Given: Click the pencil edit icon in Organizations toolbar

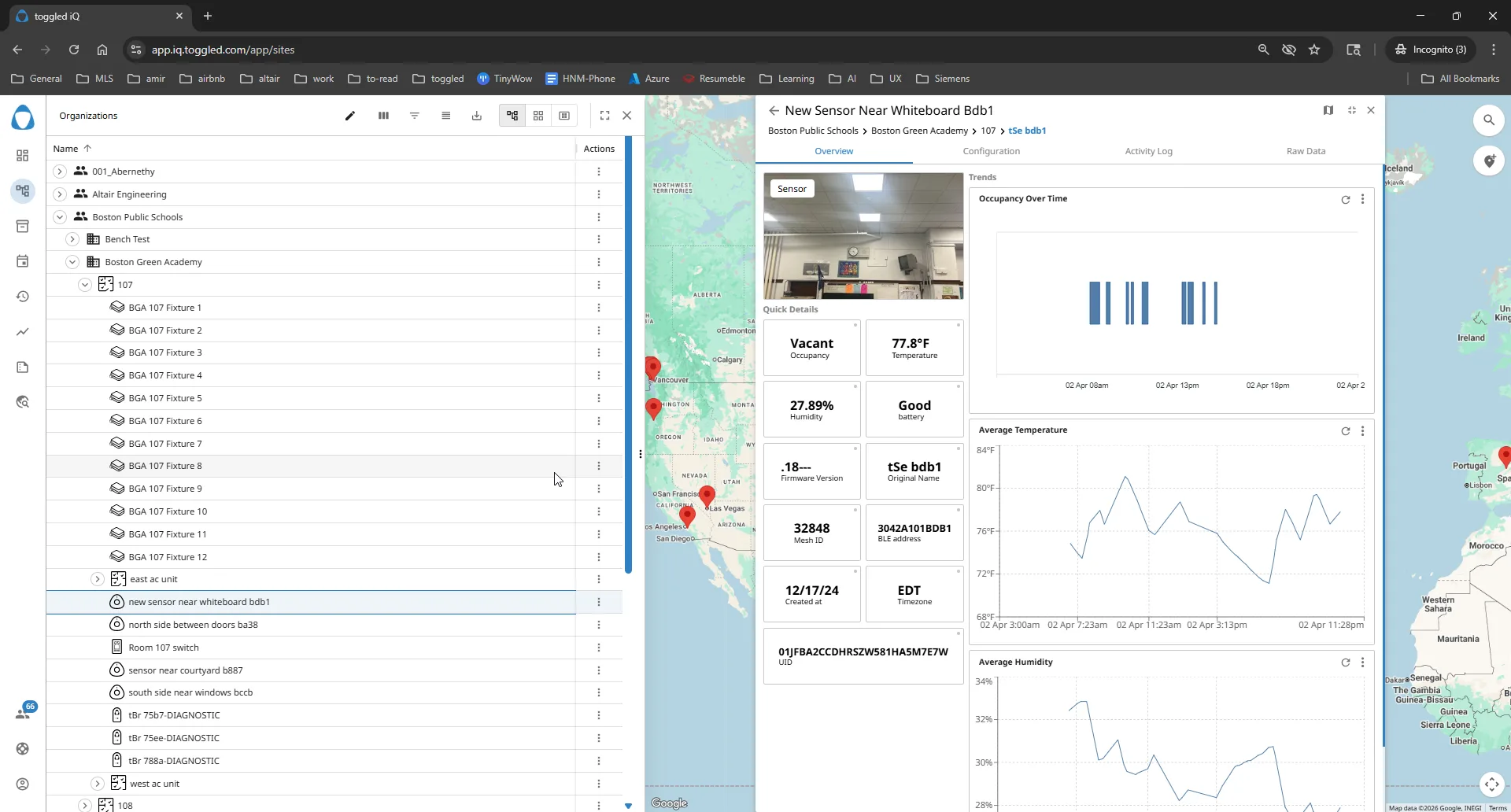Looking at the screenshot, I should [350, 116].
